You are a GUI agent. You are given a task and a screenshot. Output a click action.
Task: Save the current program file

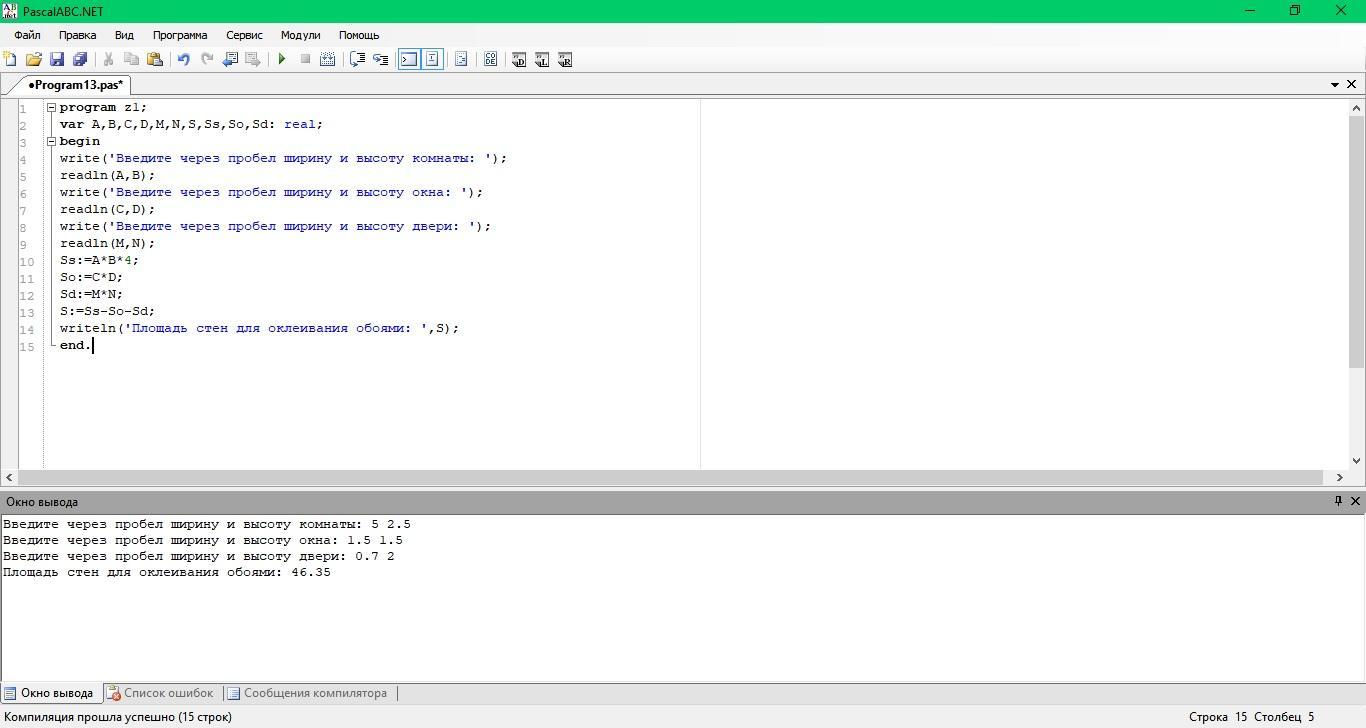(x=57, y=60)
